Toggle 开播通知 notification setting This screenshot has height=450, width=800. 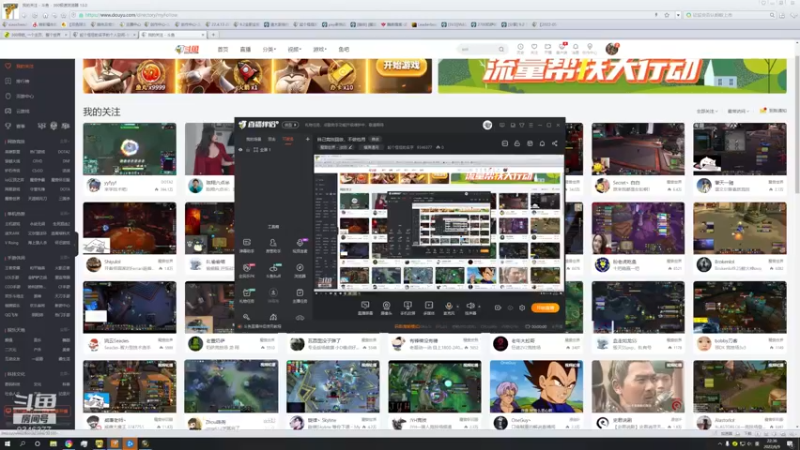773,111
